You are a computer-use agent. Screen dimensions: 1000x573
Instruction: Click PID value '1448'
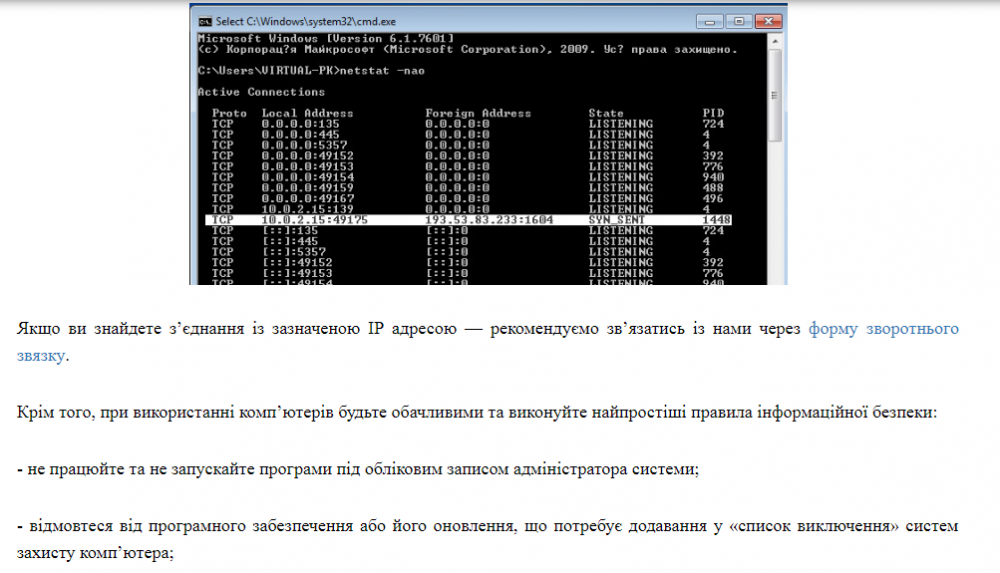coord(716,220)
